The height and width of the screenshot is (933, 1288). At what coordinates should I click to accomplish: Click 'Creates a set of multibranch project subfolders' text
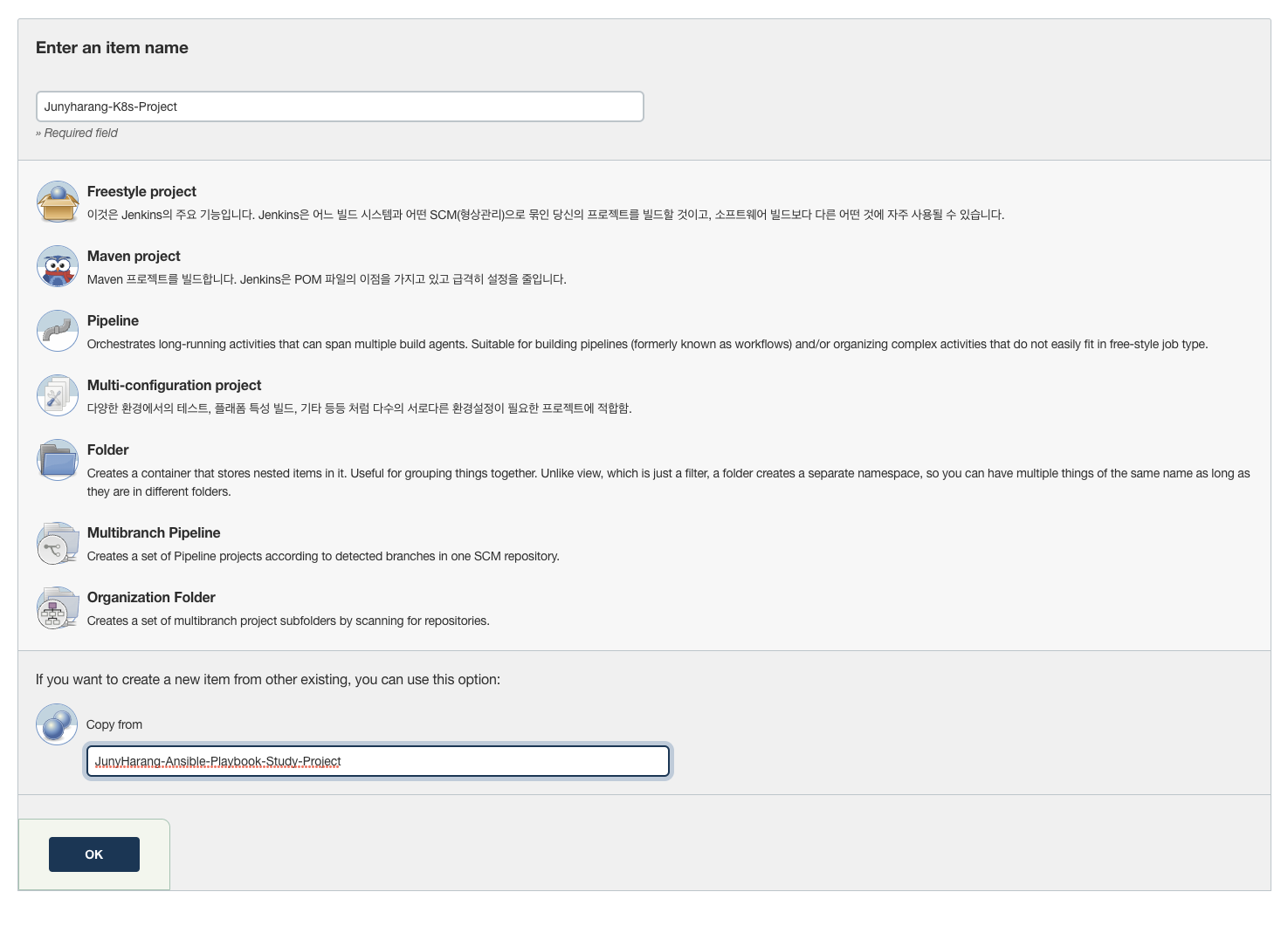288,621
